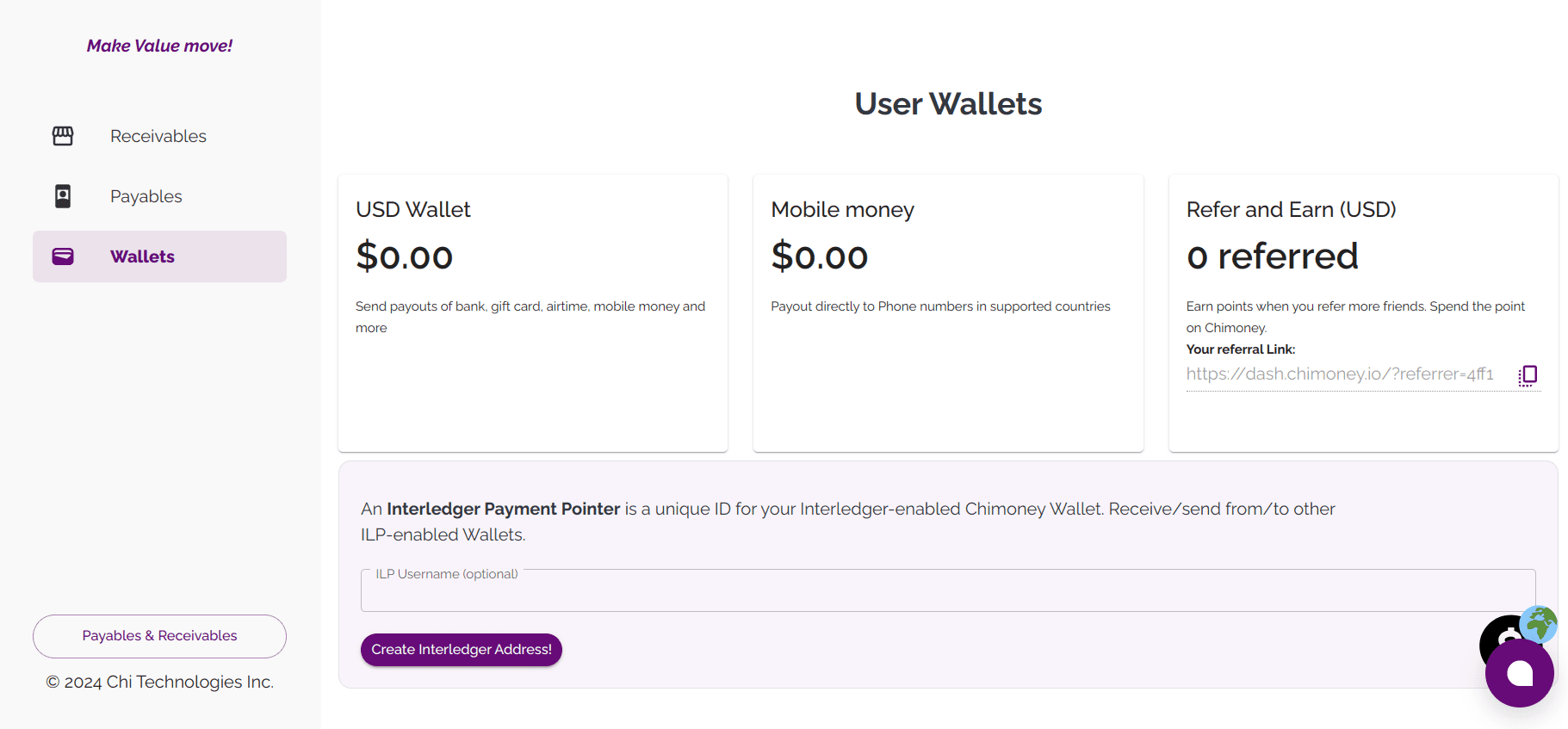Click the globe earth icon
The height and width of the screenshot is (729, 1568).
point(1539,624)
